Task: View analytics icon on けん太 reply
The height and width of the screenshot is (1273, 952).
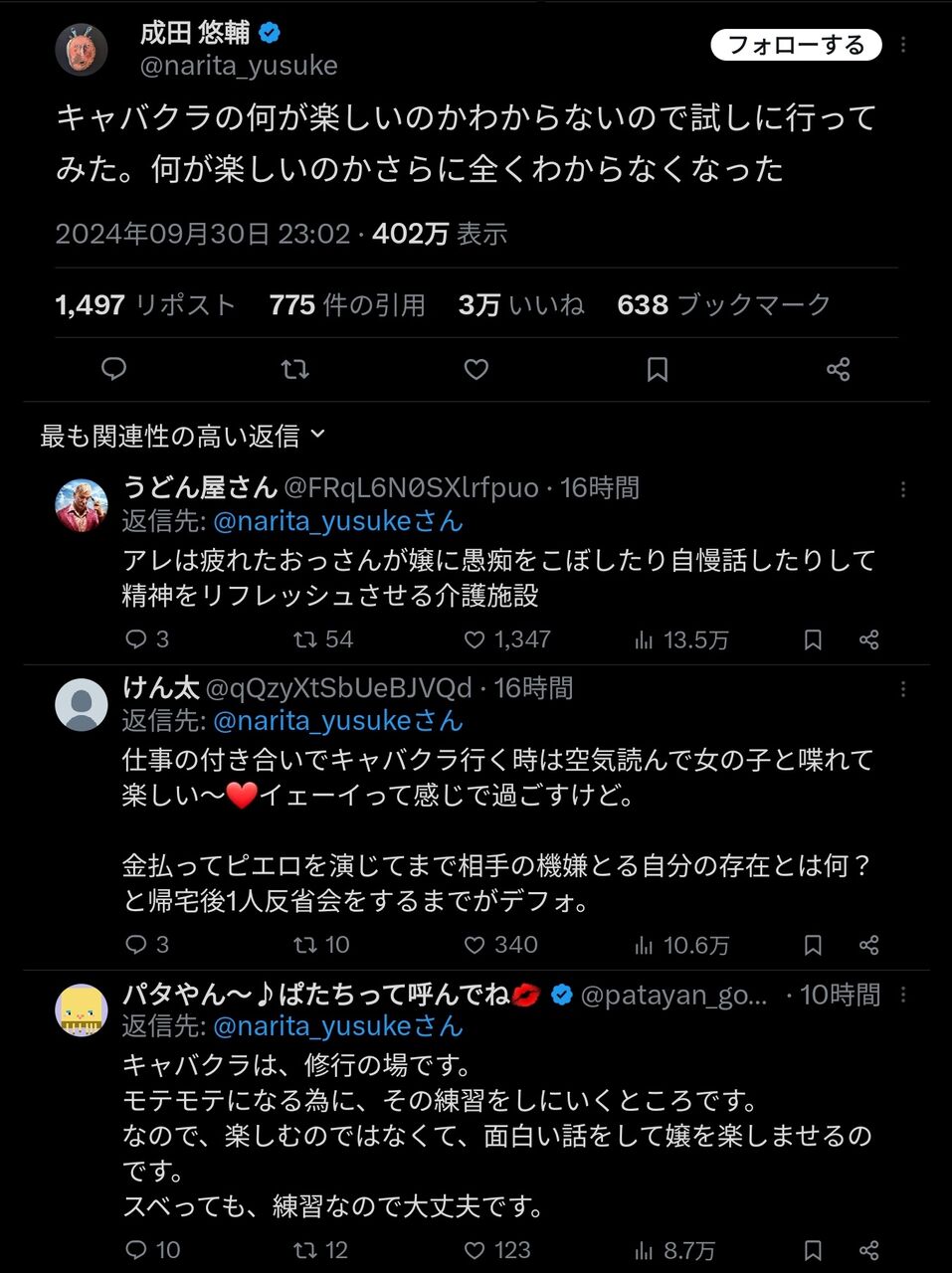Action: point(644,945)
